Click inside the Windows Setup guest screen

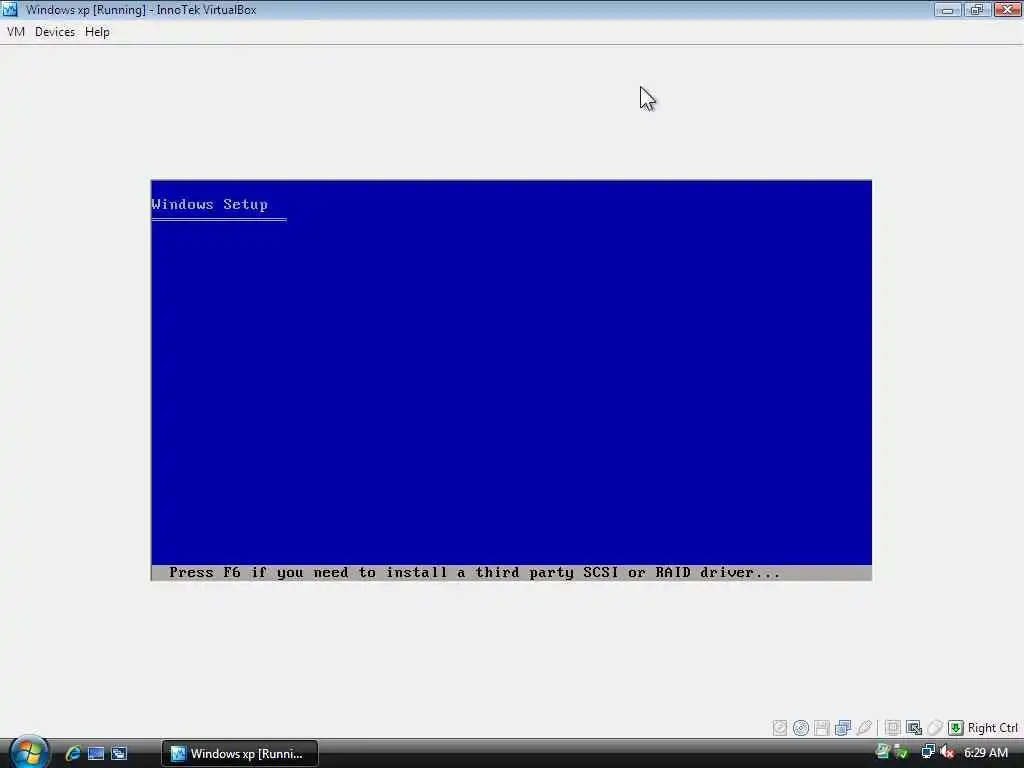point(511,380)
